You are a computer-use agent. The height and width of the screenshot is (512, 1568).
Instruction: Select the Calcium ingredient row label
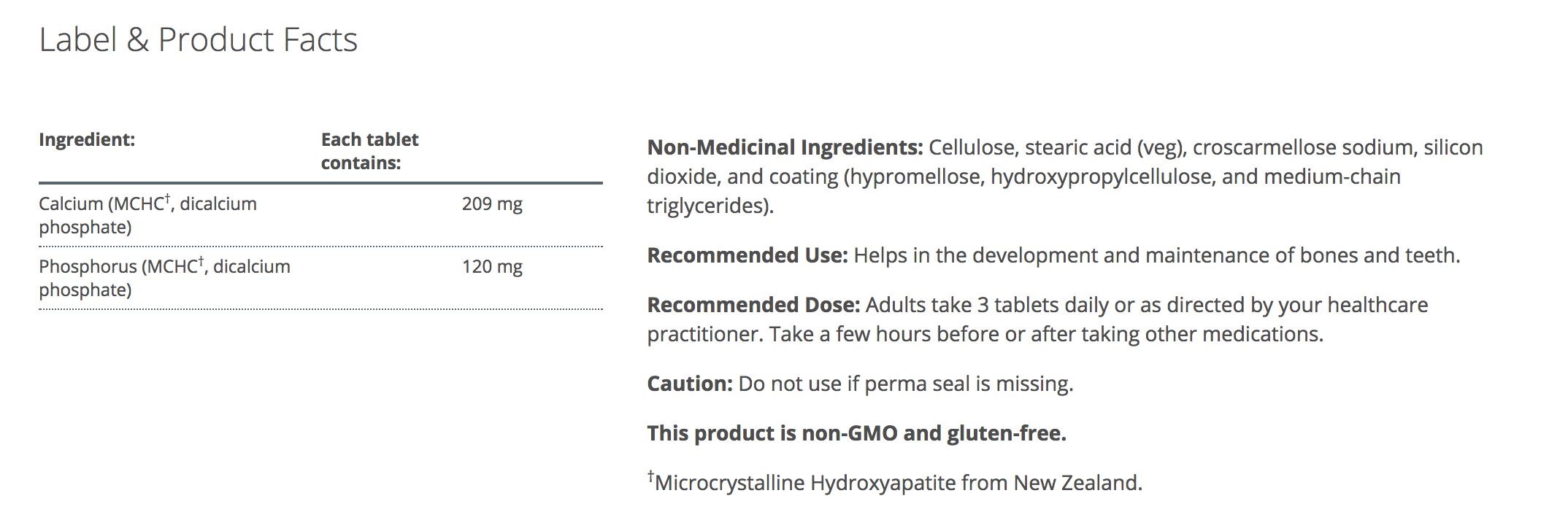click(x=147, y=215)
